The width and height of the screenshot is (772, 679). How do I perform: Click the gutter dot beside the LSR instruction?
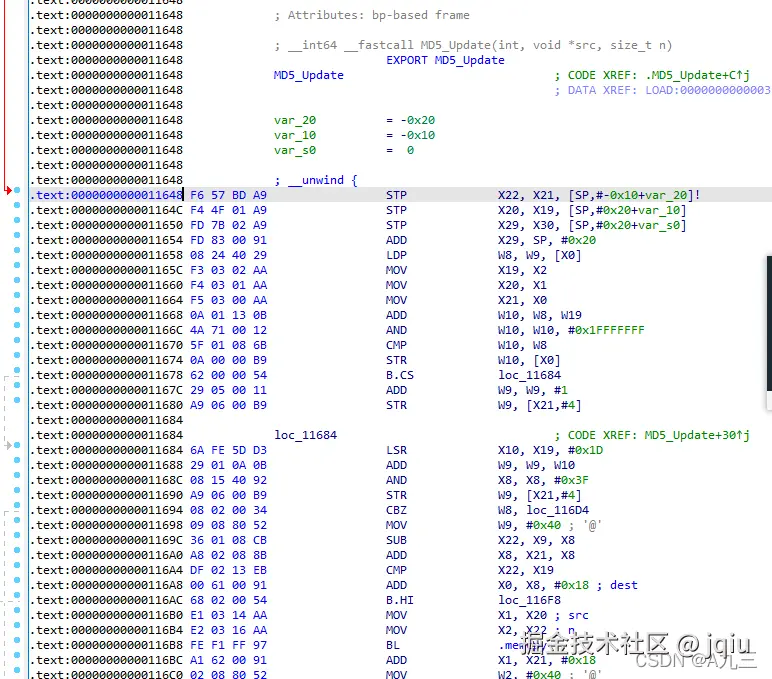tap(17, 445)
